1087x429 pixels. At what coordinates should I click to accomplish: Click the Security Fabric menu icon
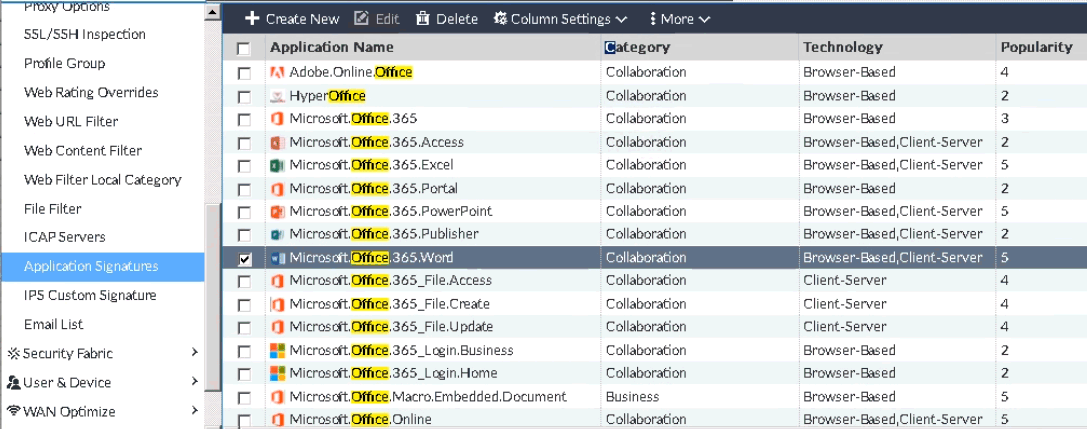(x=13, y=353)
